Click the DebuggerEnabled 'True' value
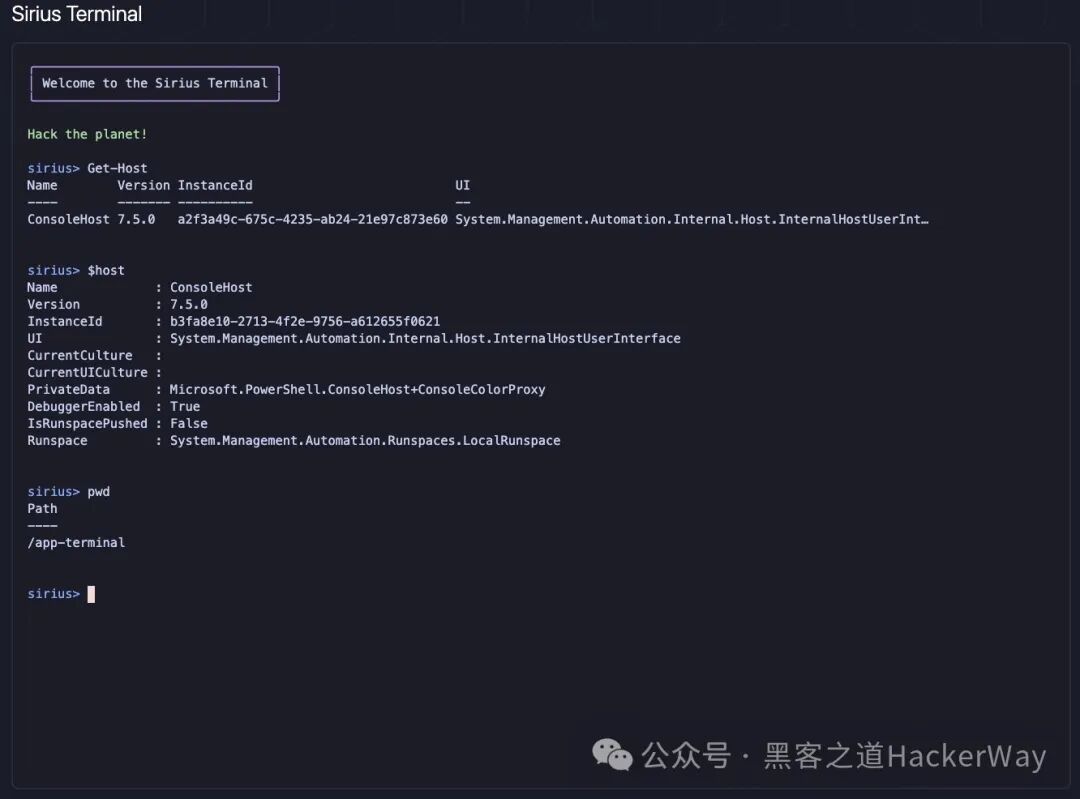This screenshot has height=799, width=1080. [x=185, y=406]
